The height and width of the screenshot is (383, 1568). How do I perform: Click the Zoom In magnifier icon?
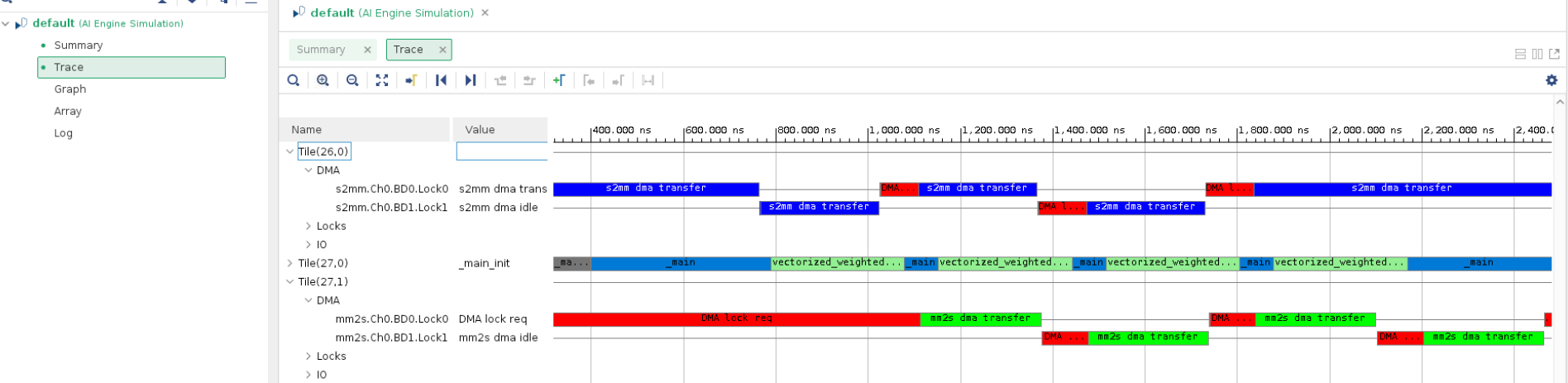323,80
